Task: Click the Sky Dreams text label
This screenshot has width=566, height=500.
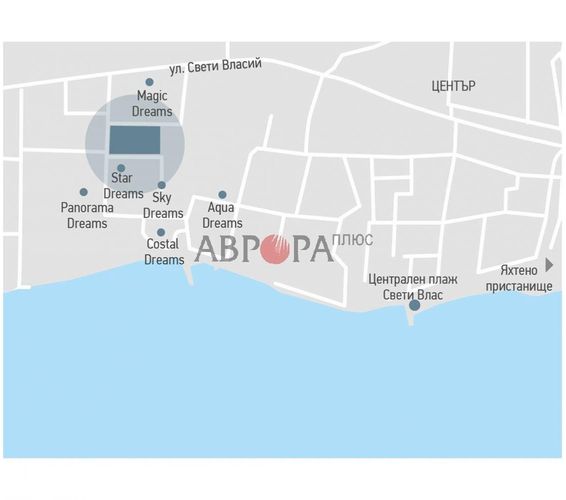Action: pos(163,205)
